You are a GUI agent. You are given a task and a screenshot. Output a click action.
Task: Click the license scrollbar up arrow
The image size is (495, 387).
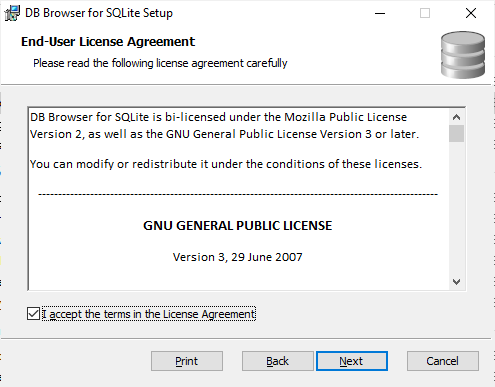pos(456,117)
